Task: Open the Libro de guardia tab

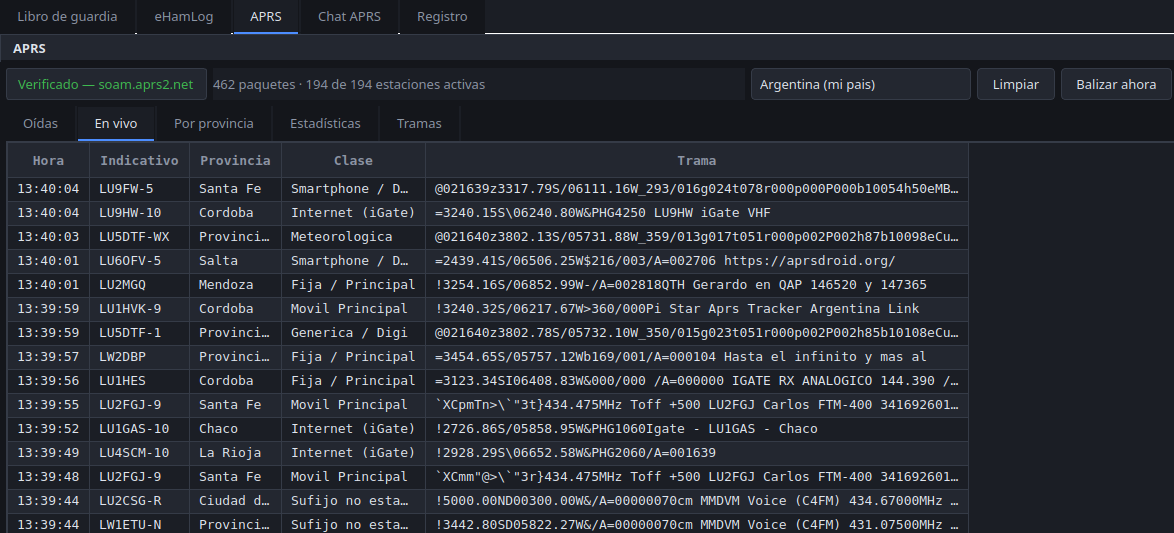Action: tap(67, 16)
